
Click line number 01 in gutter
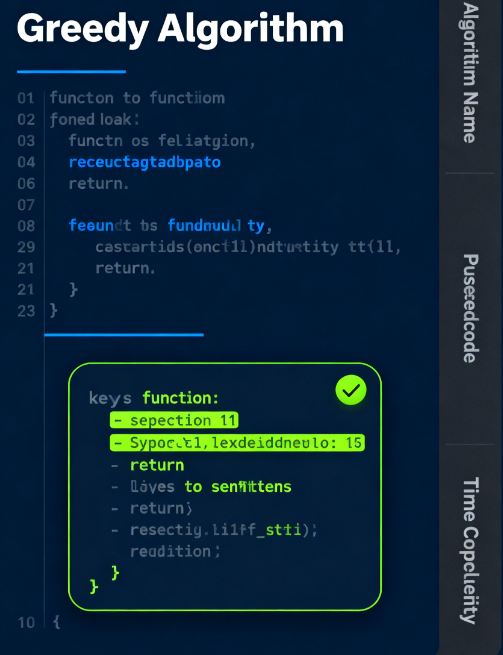pyautogui.click(x=26, y=99)
